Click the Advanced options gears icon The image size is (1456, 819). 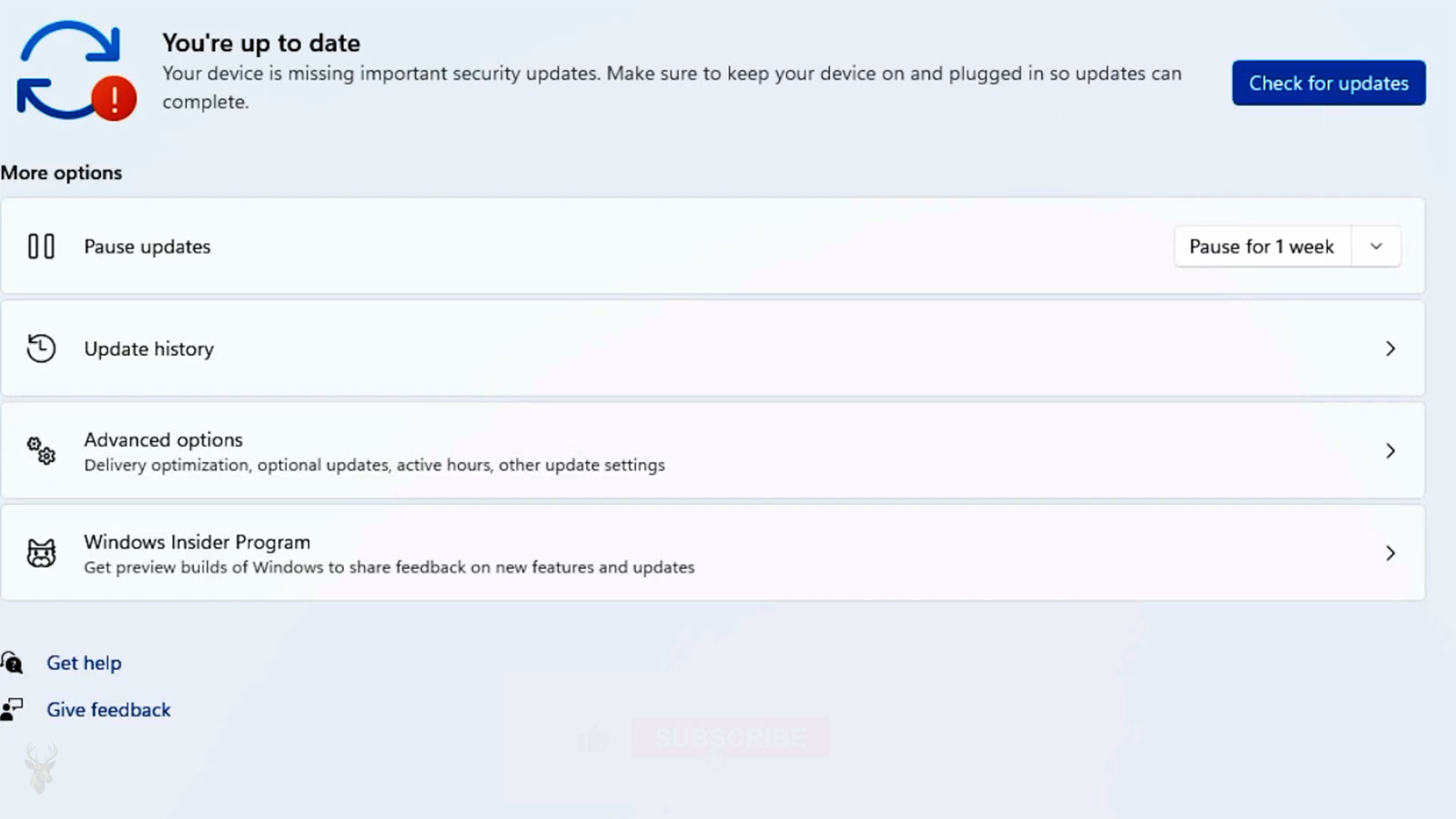coord(41,450)
